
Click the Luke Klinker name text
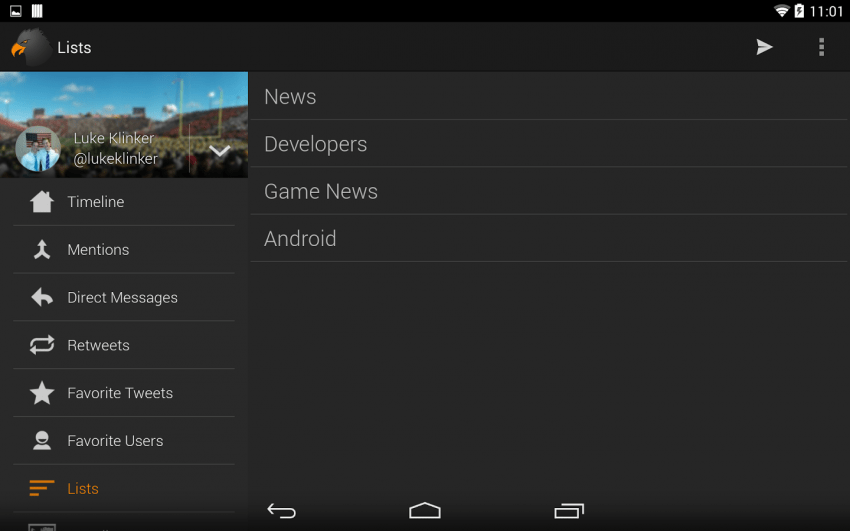pyautogui.click(x=114, y=138)
